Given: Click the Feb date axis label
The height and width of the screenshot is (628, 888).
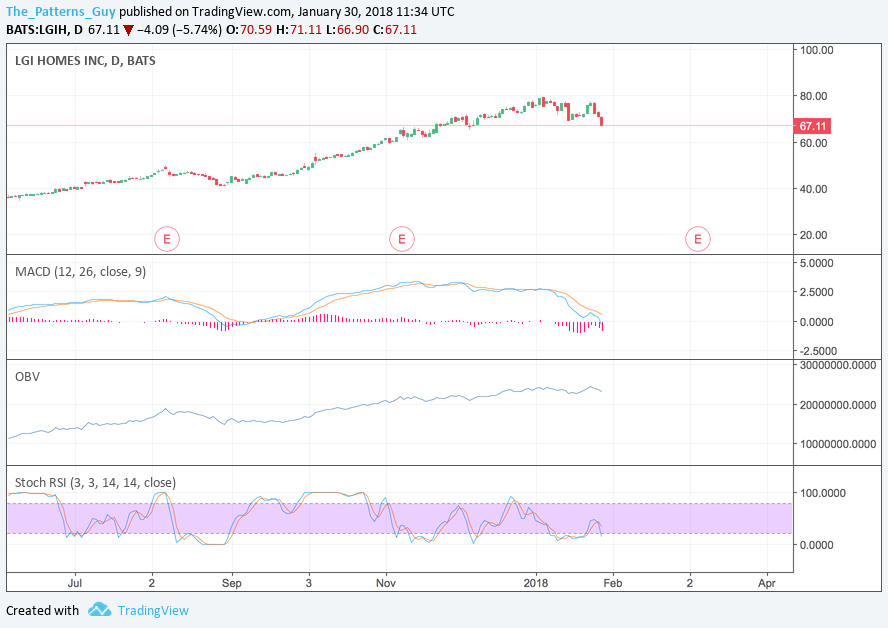Looking at the screenshot, I should pos(613,583).
